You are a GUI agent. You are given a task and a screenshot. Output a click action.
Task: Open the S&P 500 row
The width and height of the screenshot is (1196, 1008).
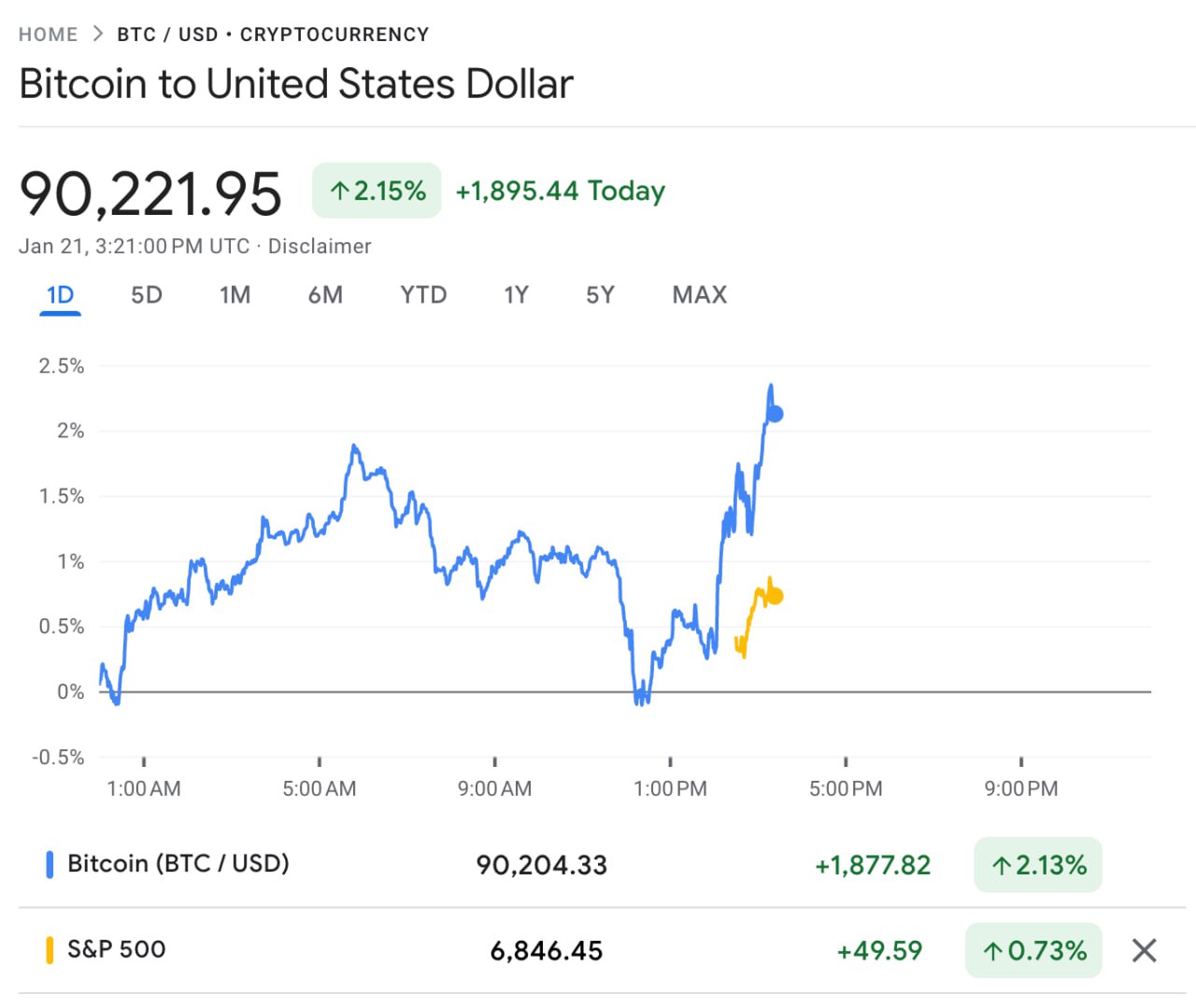point(117,950)
